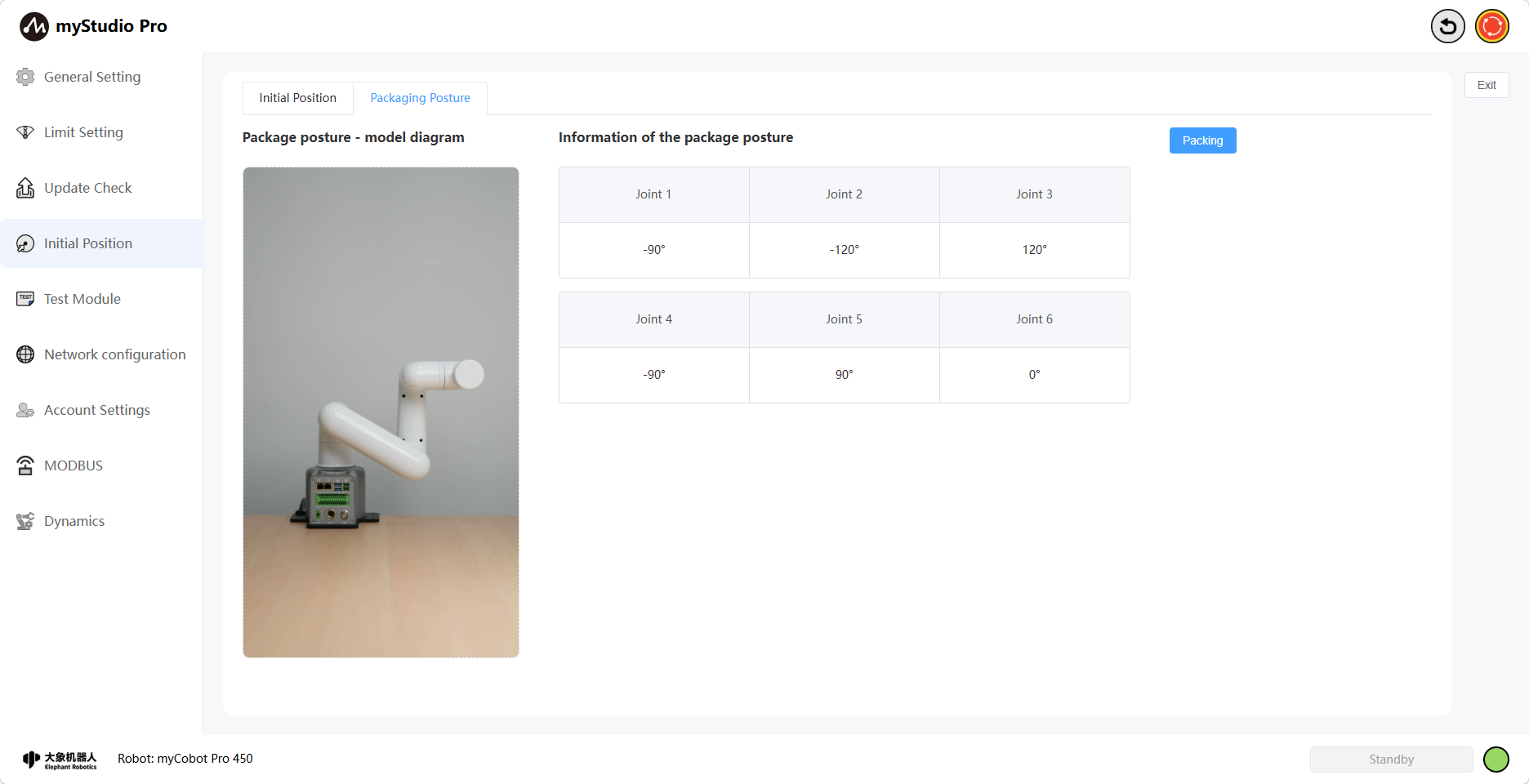Select the Packaging Posture tab
The width and height of the screenshot is (1529, 784).
click(x=420, y=98)
